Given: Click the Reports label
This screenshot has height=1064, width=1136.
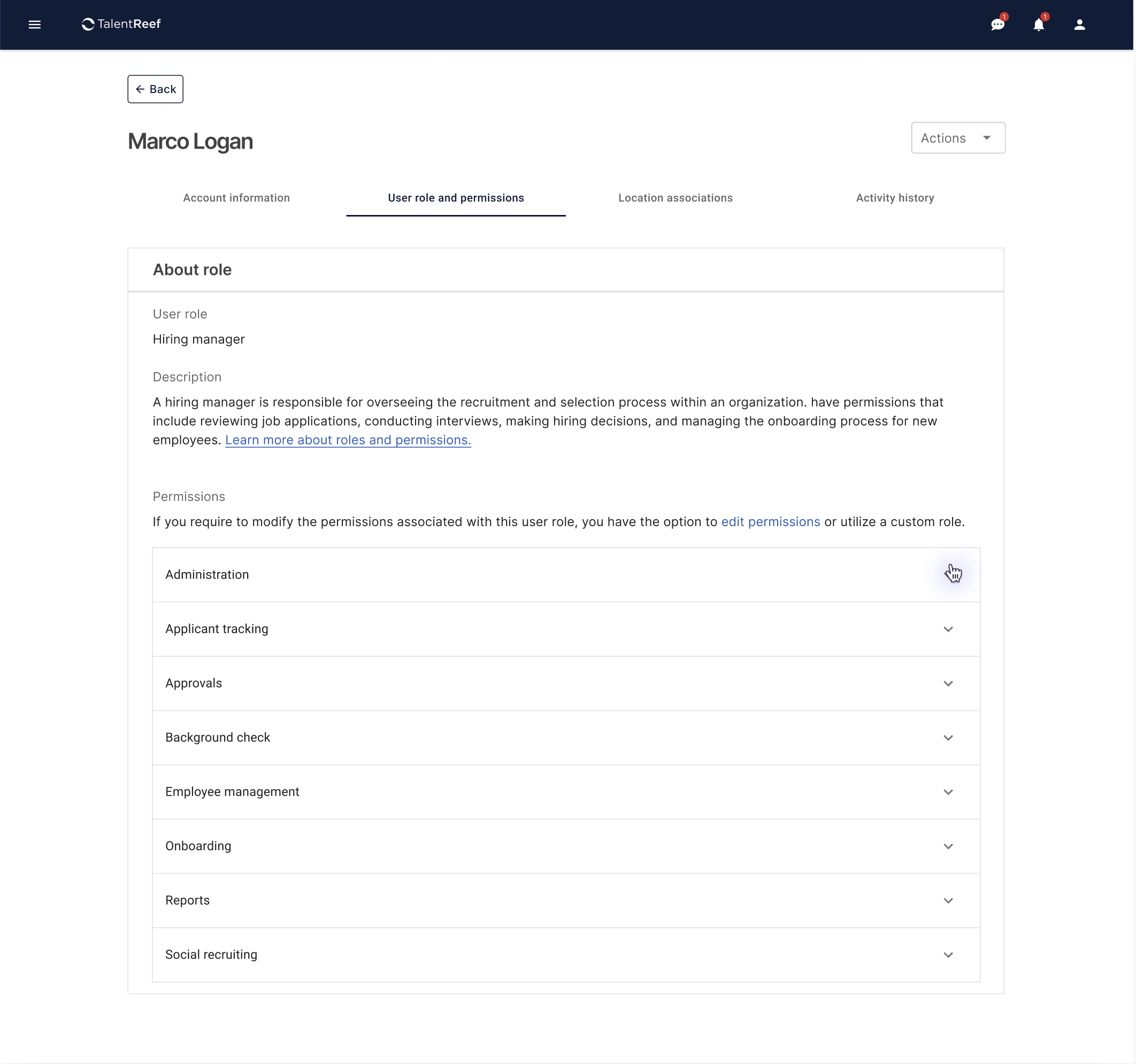Looking at the screenshot, I should pos(187,900).
